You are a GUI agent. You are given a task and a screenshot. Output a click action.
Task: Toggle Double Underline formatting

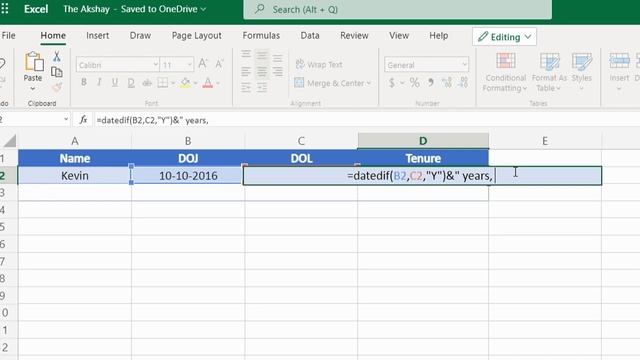[131, 83]
